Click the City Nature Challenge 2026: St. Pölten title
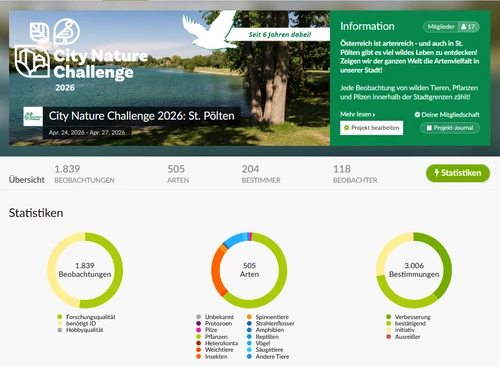The height and width of the screenshot is (367, 500). (x=141, y=116)
